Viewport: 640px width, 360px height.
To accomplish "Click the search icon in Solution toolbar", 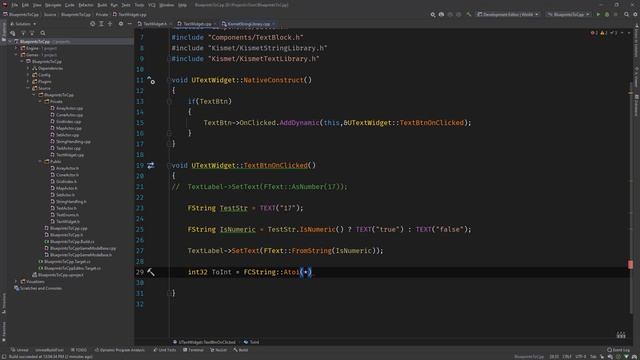I will pos(43,33).
